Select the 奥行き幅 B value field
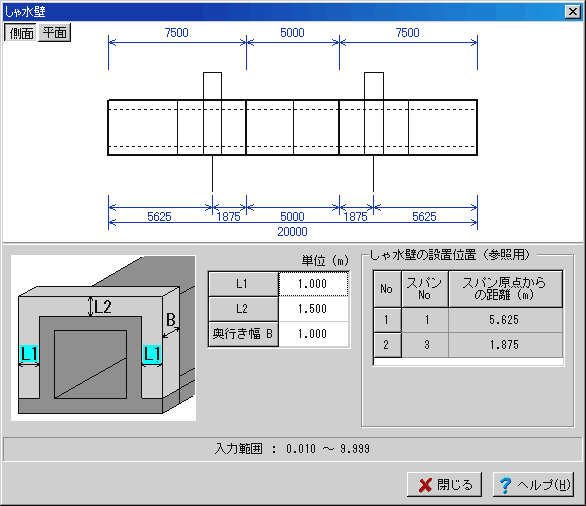586x506 pixels. tap(313, 333)
